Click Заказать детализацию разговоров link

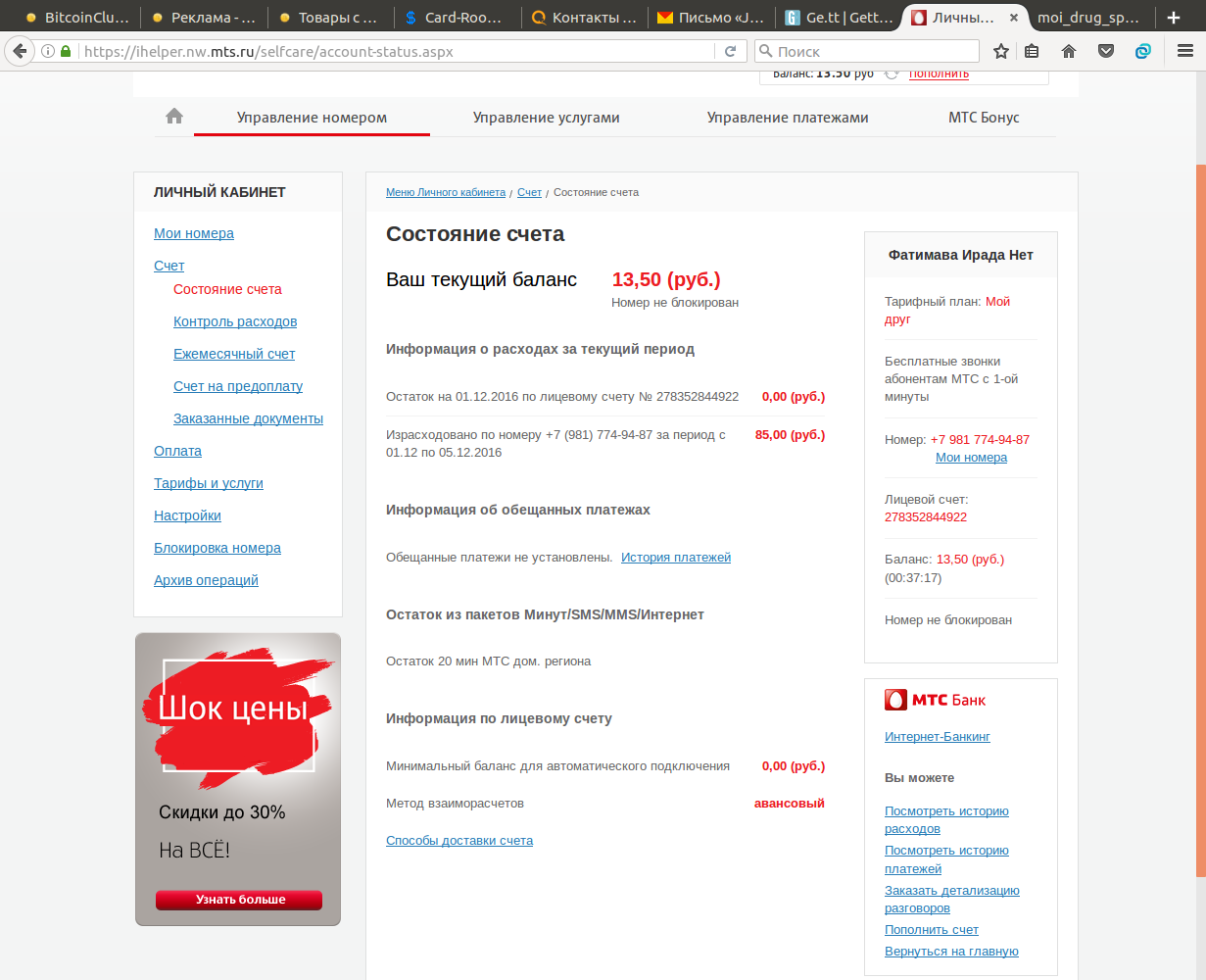[x=952, y=899]
